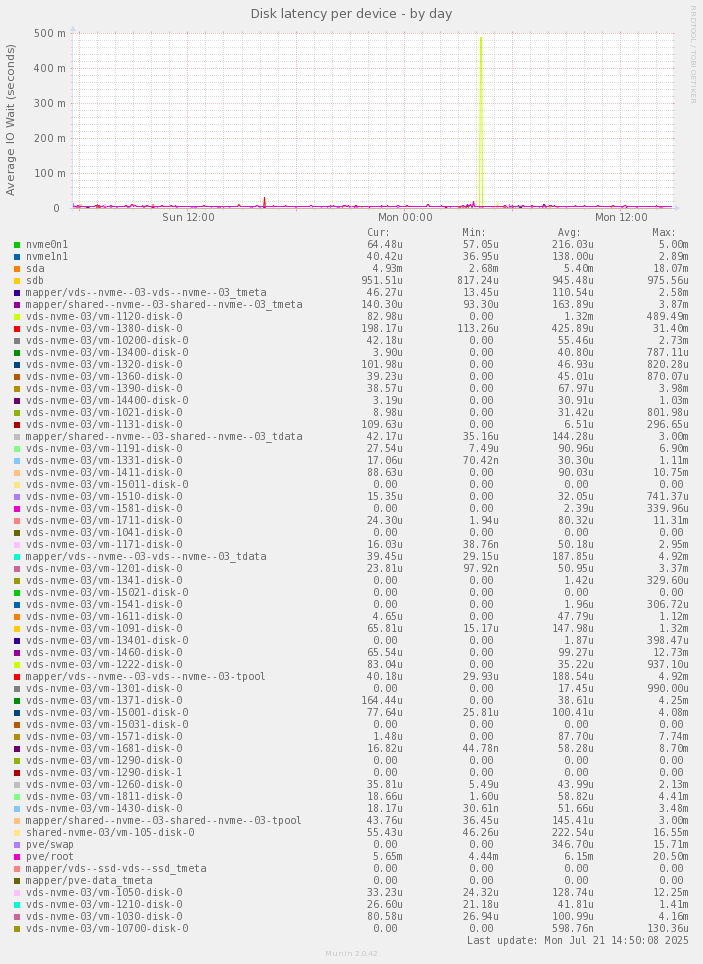Click the '990.00u' max value for vm-1301-disk-0
The width and height of the screenshot is (703, 964).
668,689
